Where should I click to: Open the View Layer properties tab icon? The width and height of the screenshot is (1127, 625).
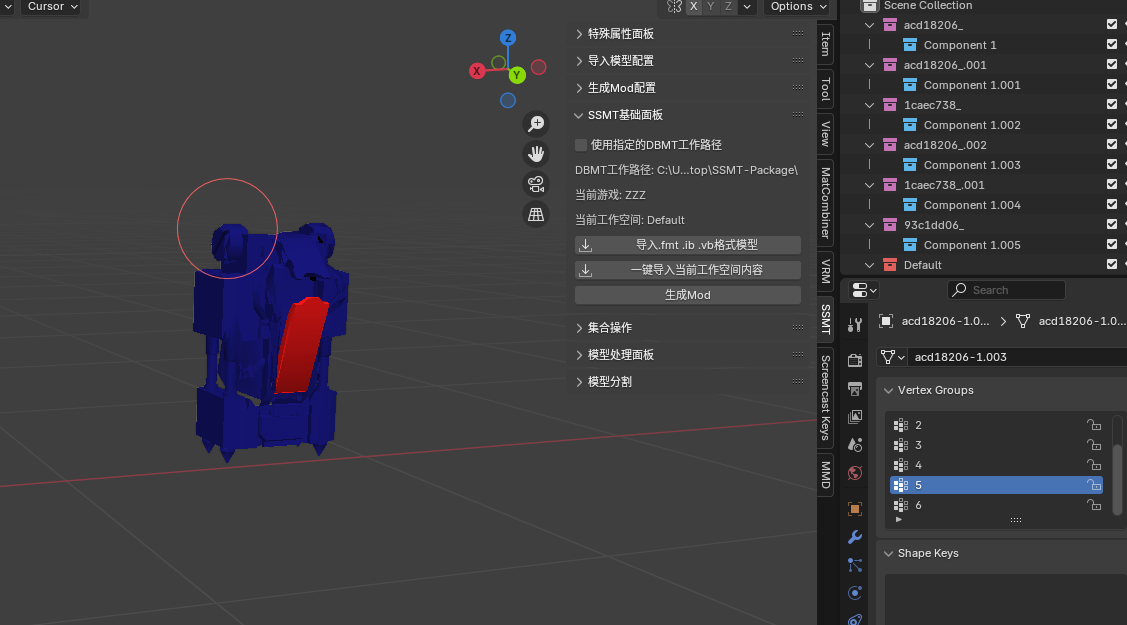(x=855, y=417)
